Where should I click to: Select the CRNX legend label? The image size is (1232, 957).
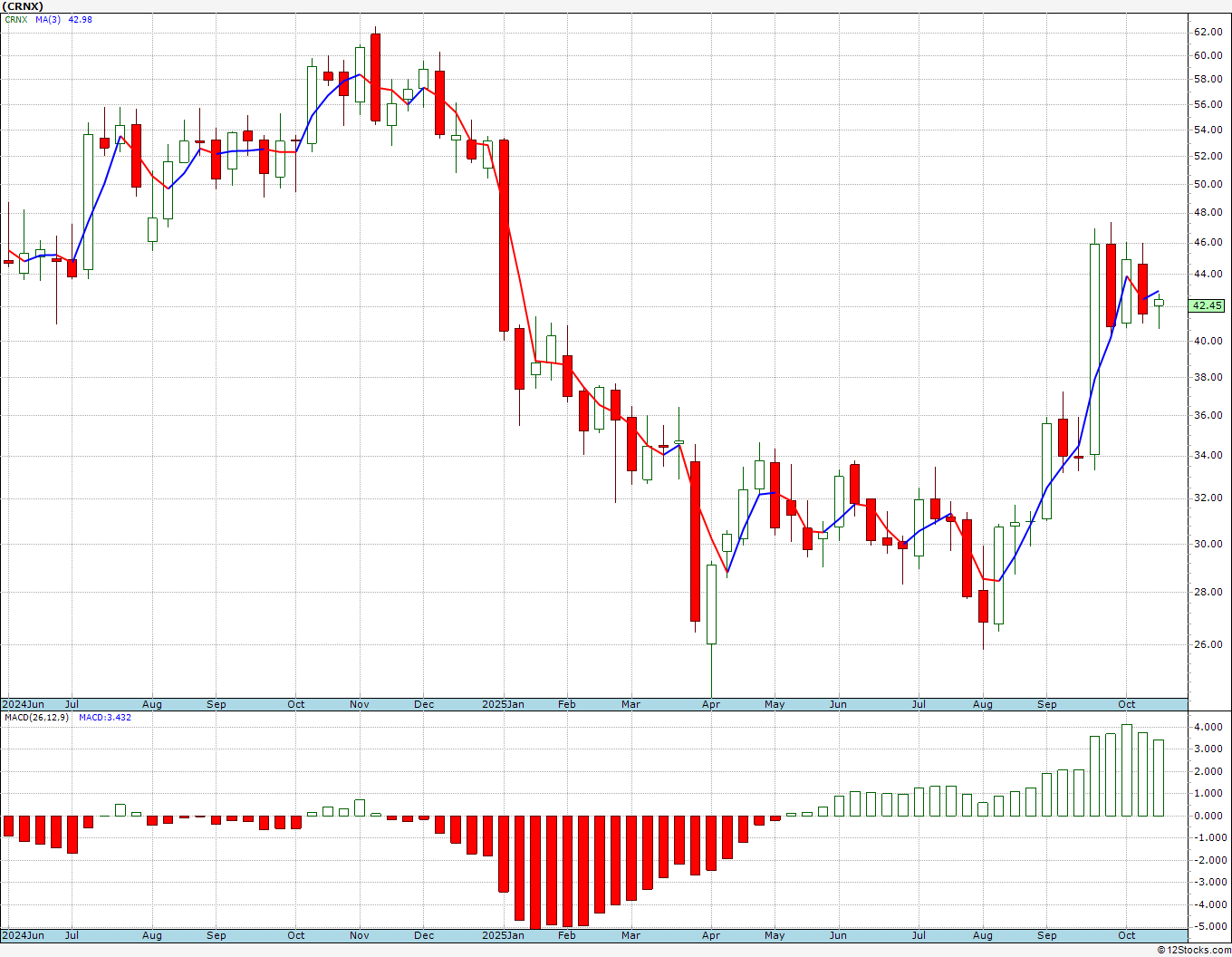(x=15, y=20)
